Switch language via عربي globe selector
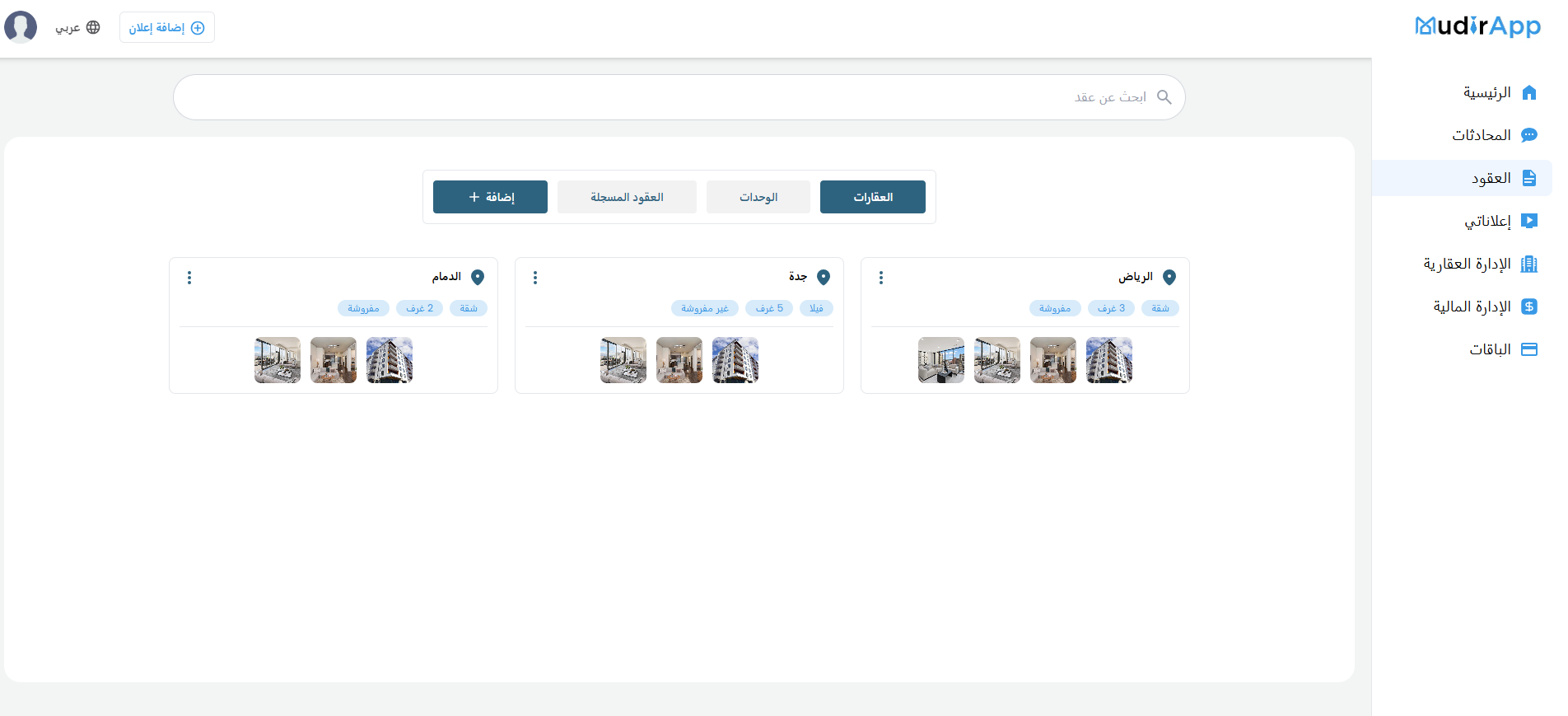The image size is (1568, 716). (77, 27)
